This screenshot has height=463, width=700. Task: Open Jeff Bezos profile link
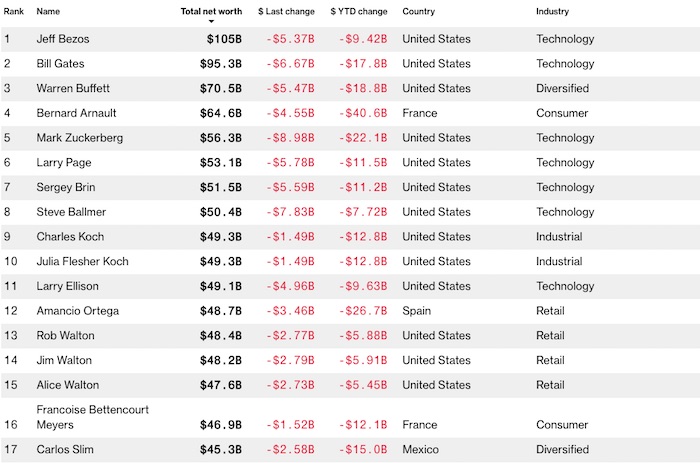tap(65, 39)
